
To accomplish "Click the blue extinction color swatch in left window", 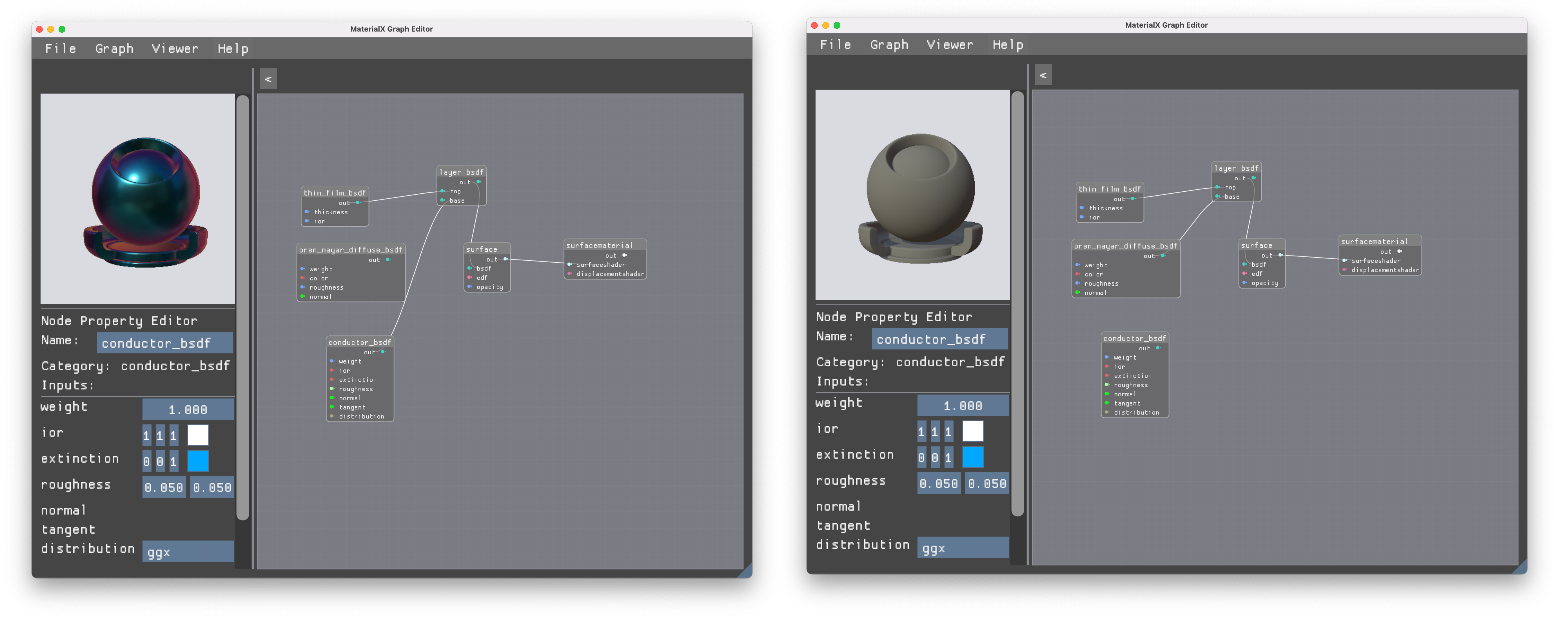I will point(198,461).
